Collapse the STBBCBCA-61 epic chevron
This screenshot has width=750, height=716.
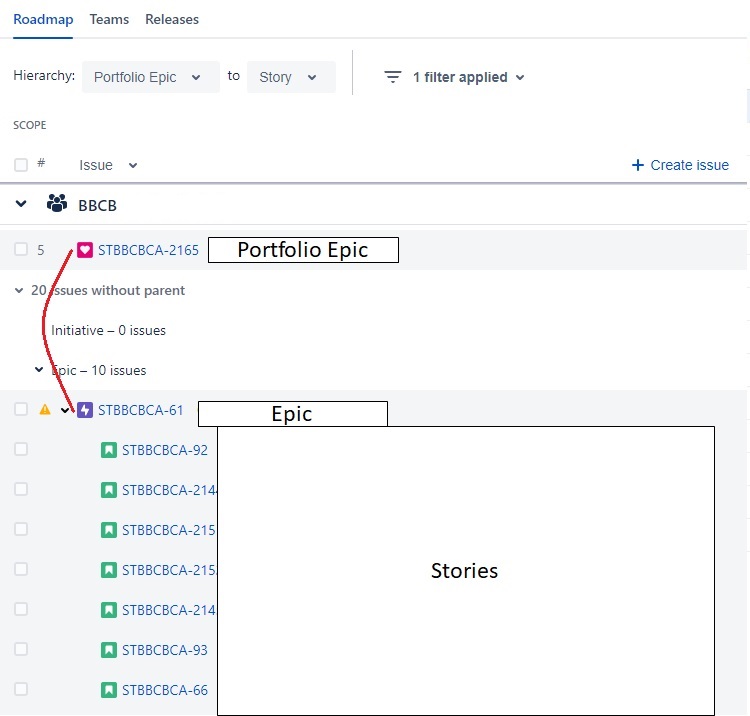(x=65, y=410)
